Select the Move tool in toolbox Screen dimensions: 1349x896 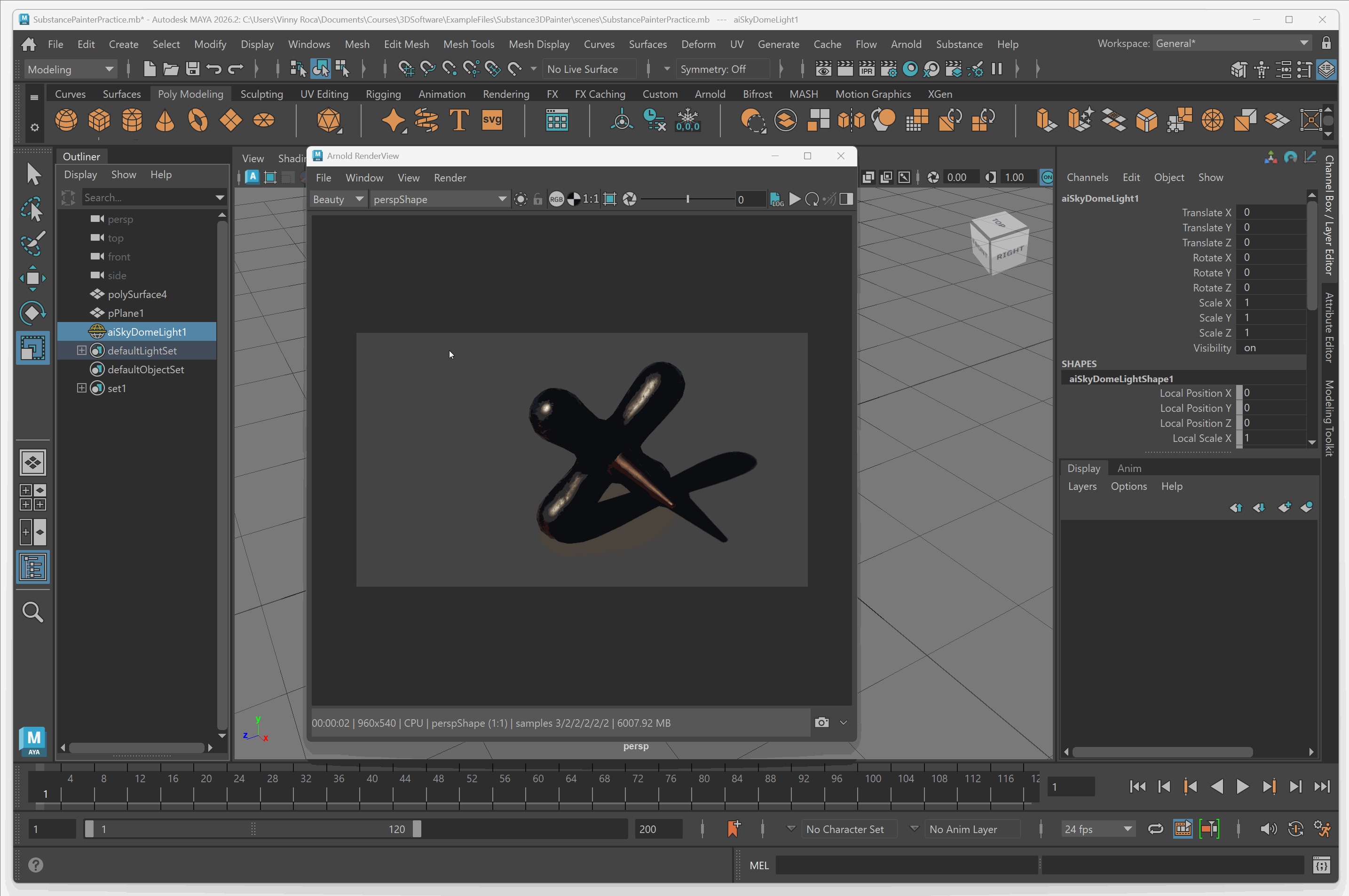tap(32, 278)
